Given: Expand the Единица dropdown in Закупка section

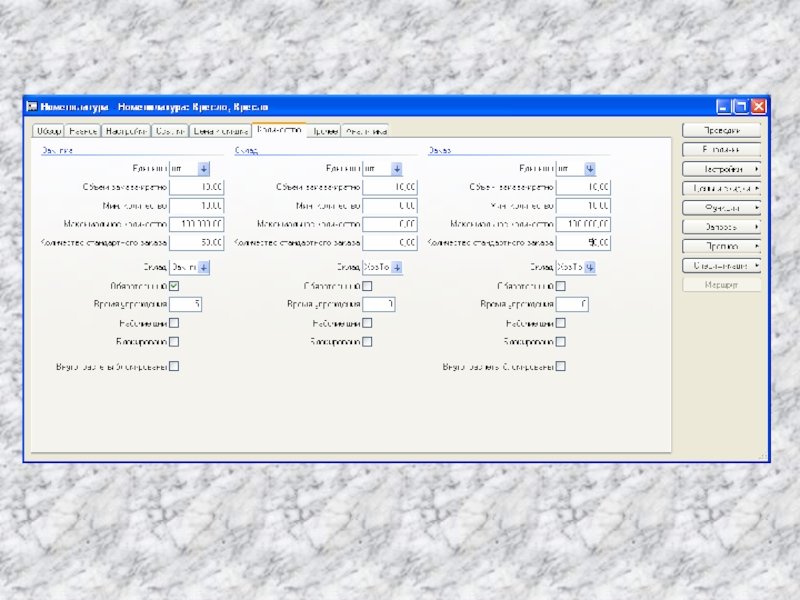Looking at the screenshot, I should coord(204,168).
